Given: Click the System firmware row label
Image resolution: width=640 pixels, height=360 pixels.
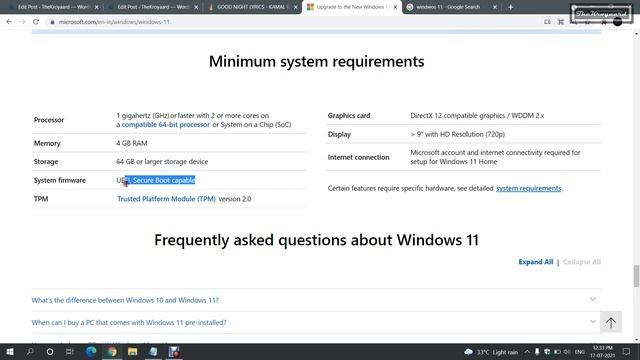Looking at the screenshot, I should tap(60, 180).
